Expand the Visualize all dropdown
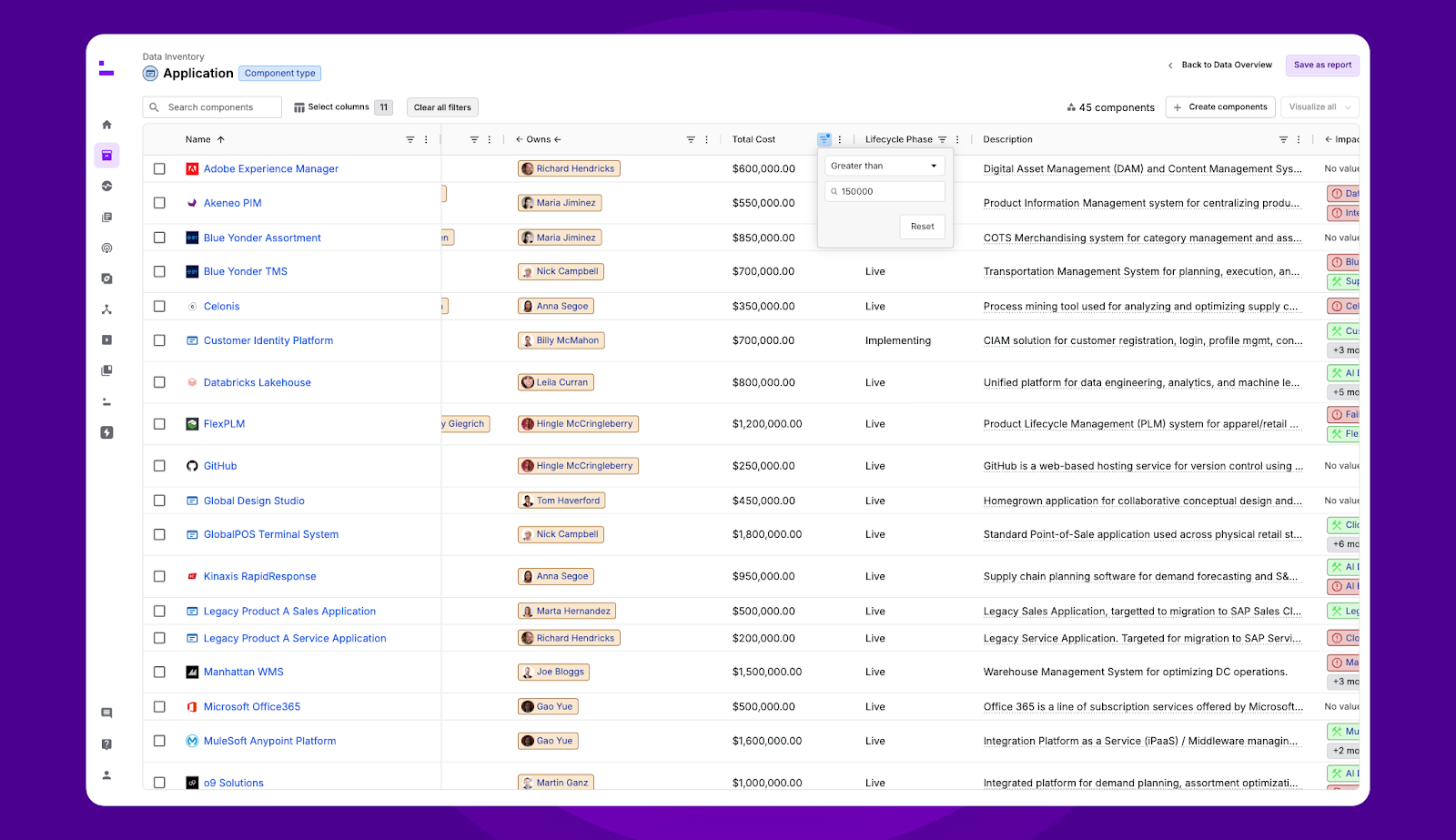Screen dimensions: 1456x840 (x=1319, y=106)
